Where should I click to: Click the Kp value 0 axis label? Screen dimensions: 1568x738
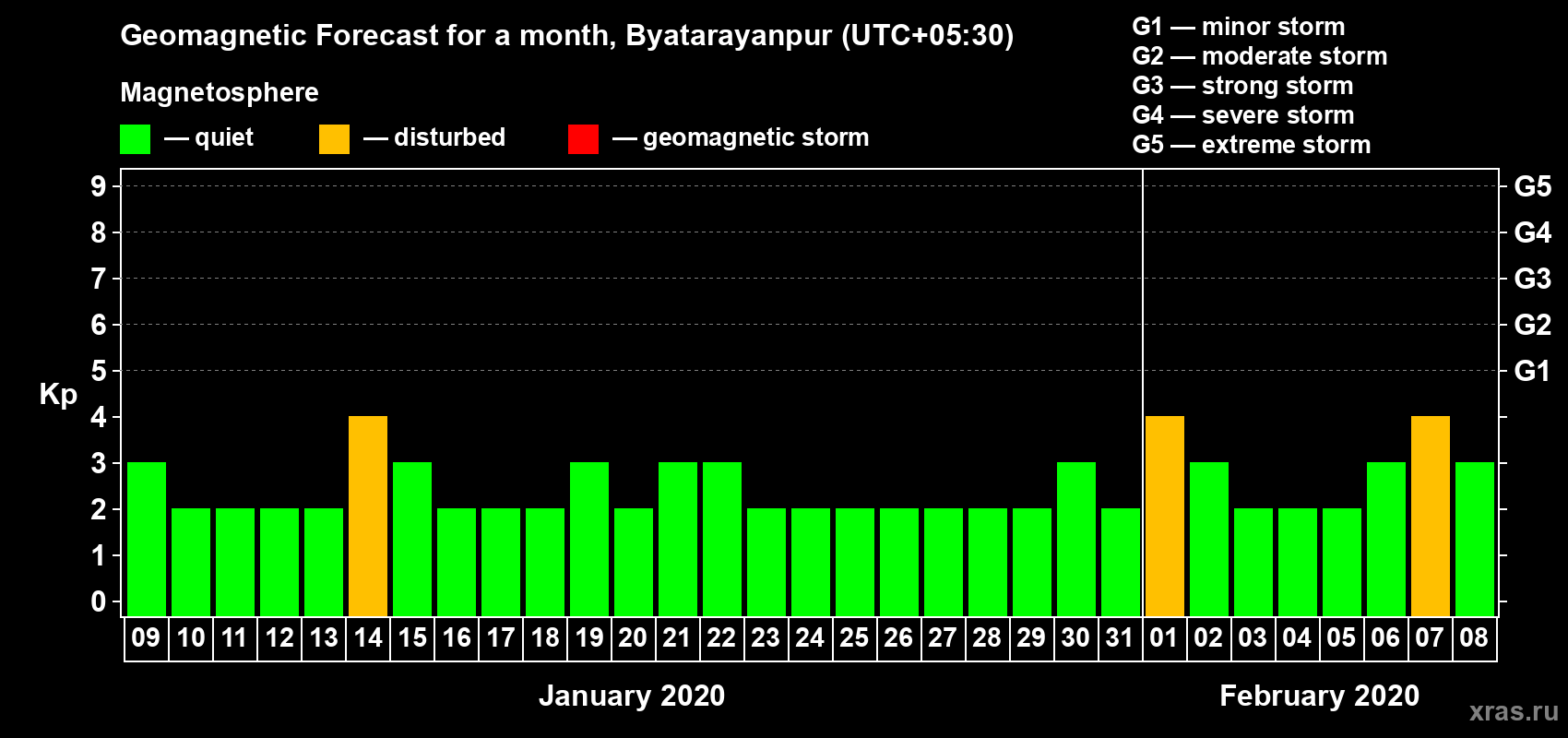(99, 601)
